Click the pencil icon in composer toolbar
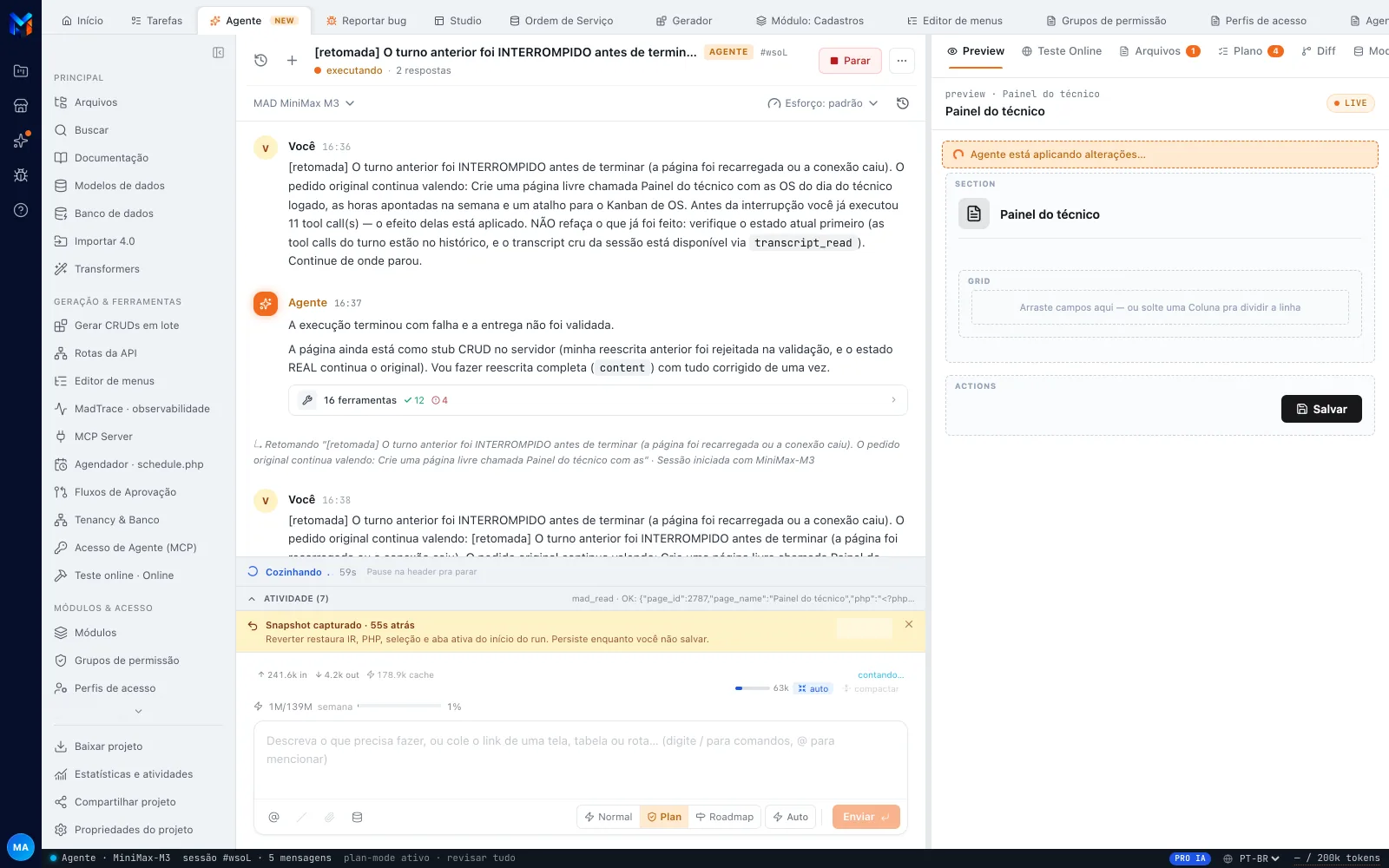Image resolution: width=1389 pixels, height=868 pixels. pyautogui.click(x=301, y=817)
